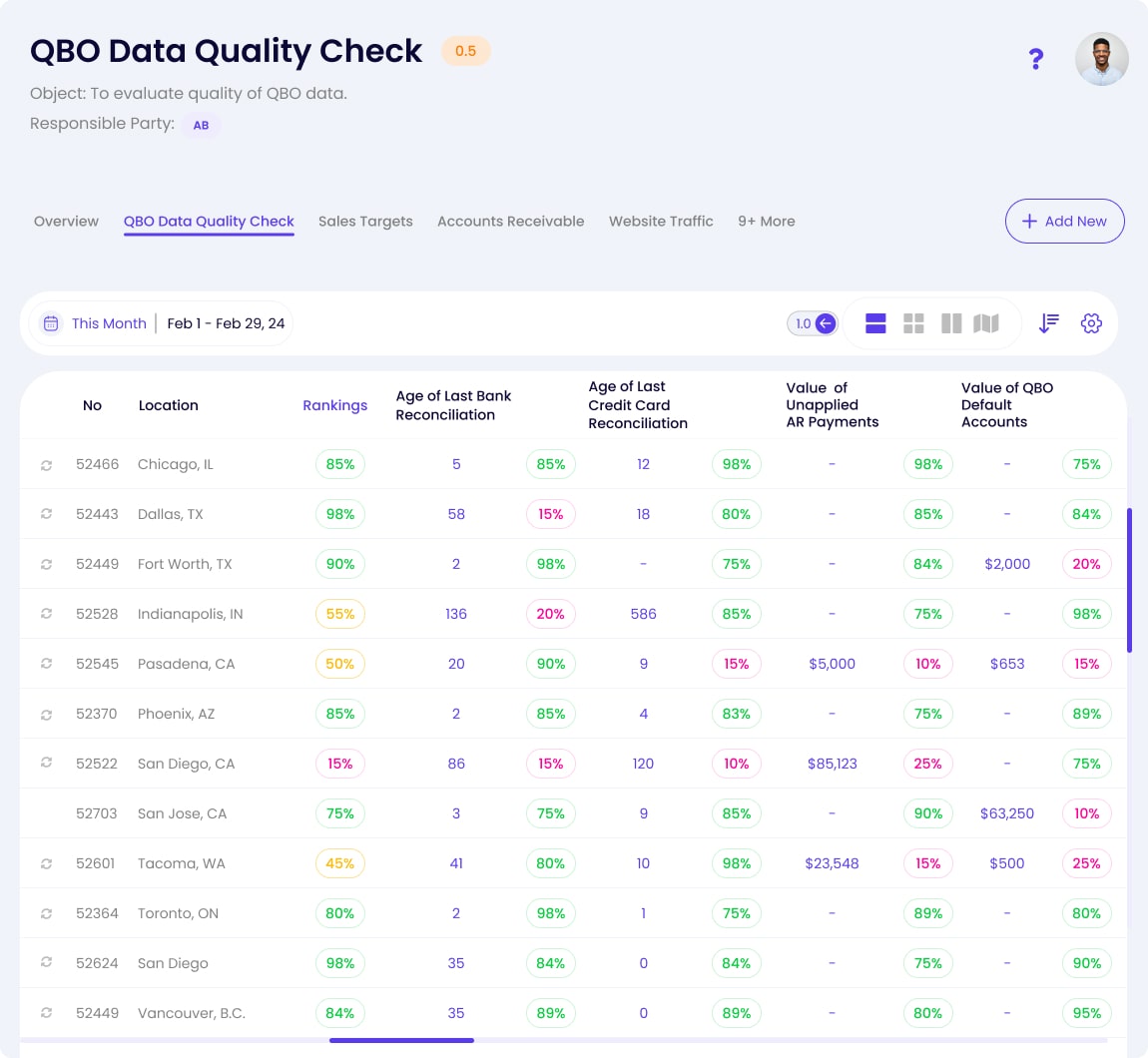Click the AB responsible party badge
Image resolution: width=1148 pixels, height=1058 pixels.
[x=201, y=125]
